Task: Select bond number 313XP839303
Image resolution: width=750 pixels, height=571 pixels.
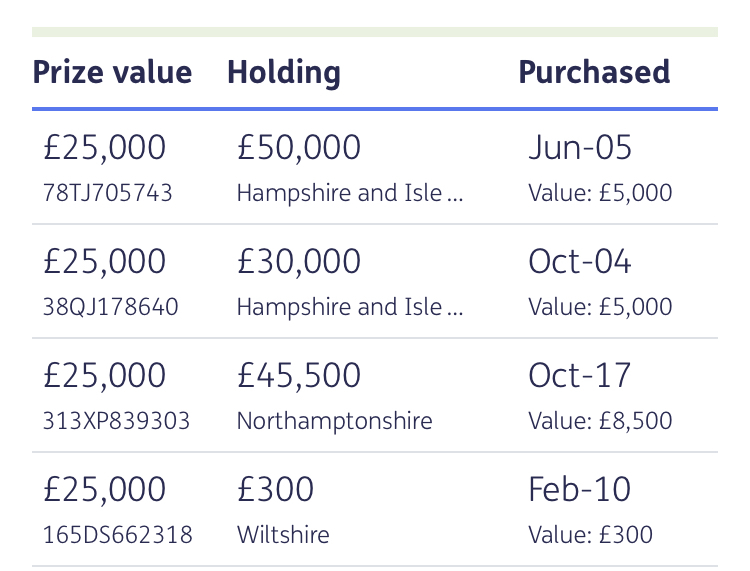Action: click(x=116, y=421)
